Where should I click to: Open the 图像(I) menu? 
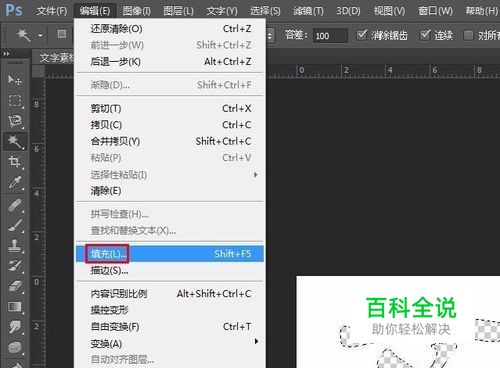tap(137, 11)
